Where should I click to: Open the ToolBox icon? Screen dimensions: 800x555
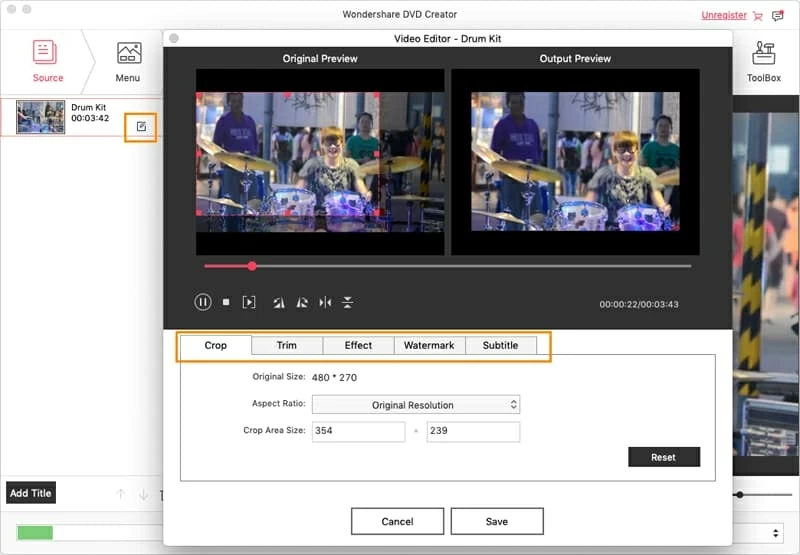(x=764, y=61)
